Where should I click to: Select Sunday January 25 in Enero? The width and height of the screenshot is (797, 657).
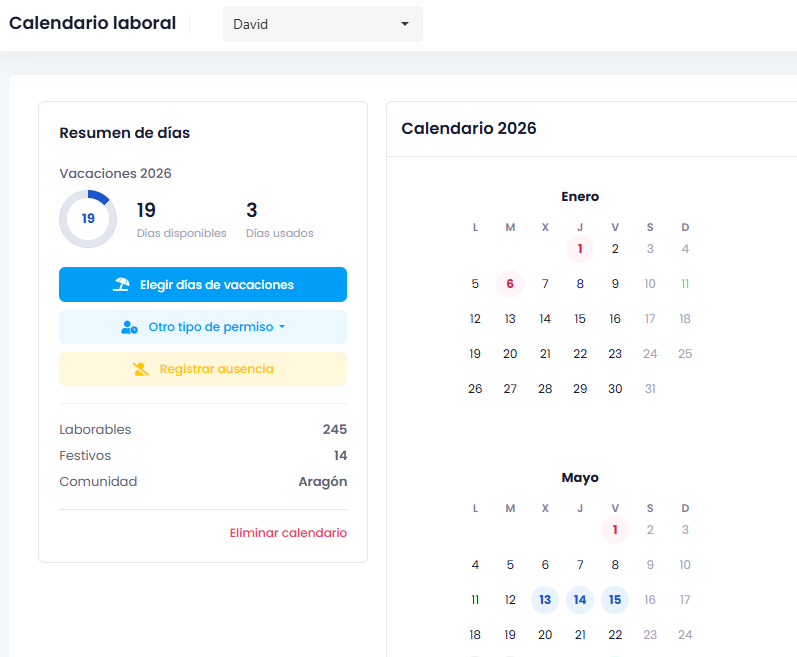pyautogui.click(x=685, y=354)
